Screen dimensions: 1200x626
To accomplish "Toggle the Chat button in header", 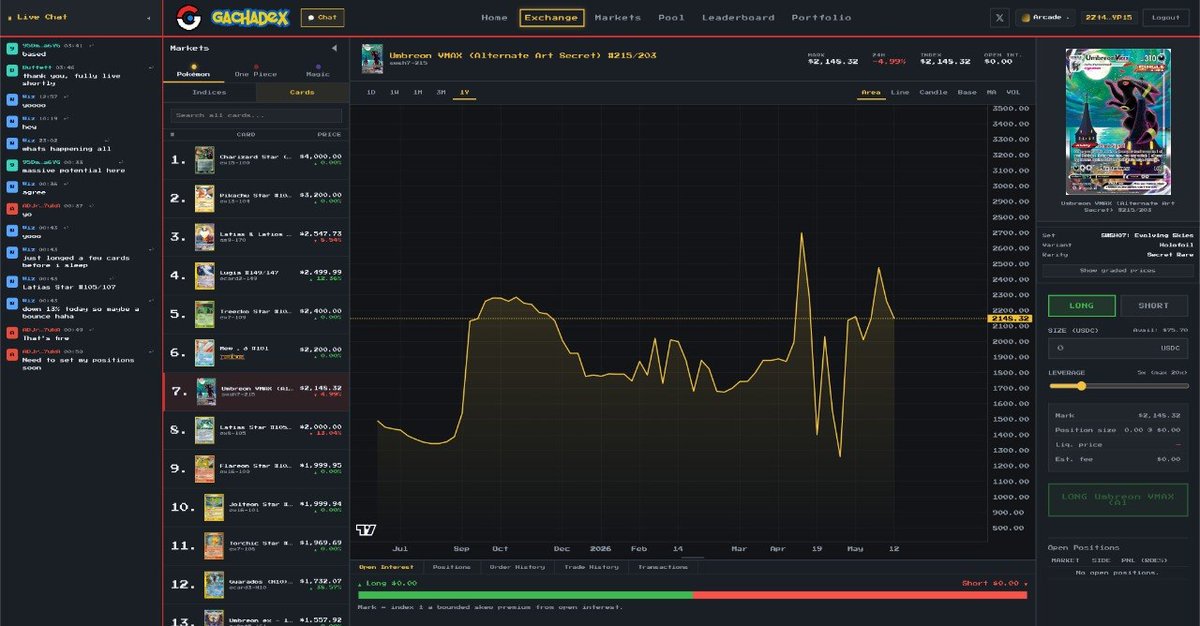I will pyautogui.click(x=321, y=17).
